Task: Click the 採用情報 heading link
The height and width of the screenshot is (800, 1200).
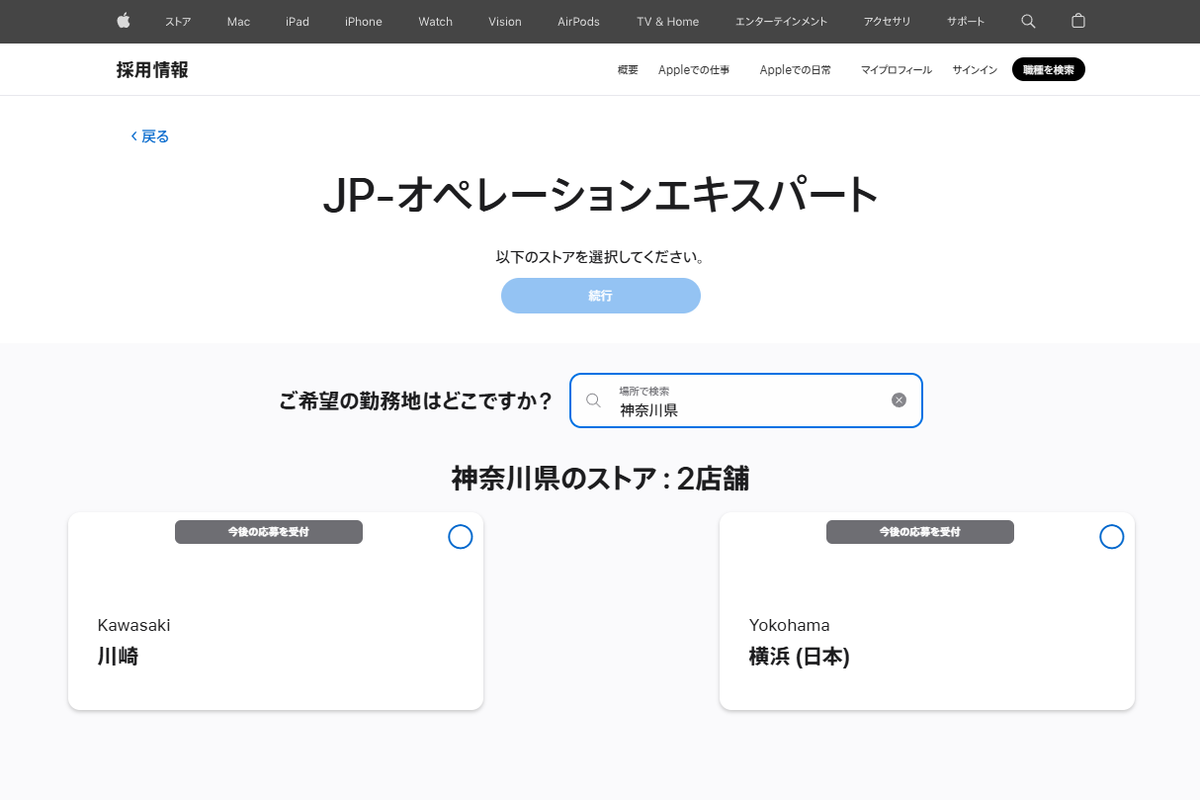Action: click(152, 69)
